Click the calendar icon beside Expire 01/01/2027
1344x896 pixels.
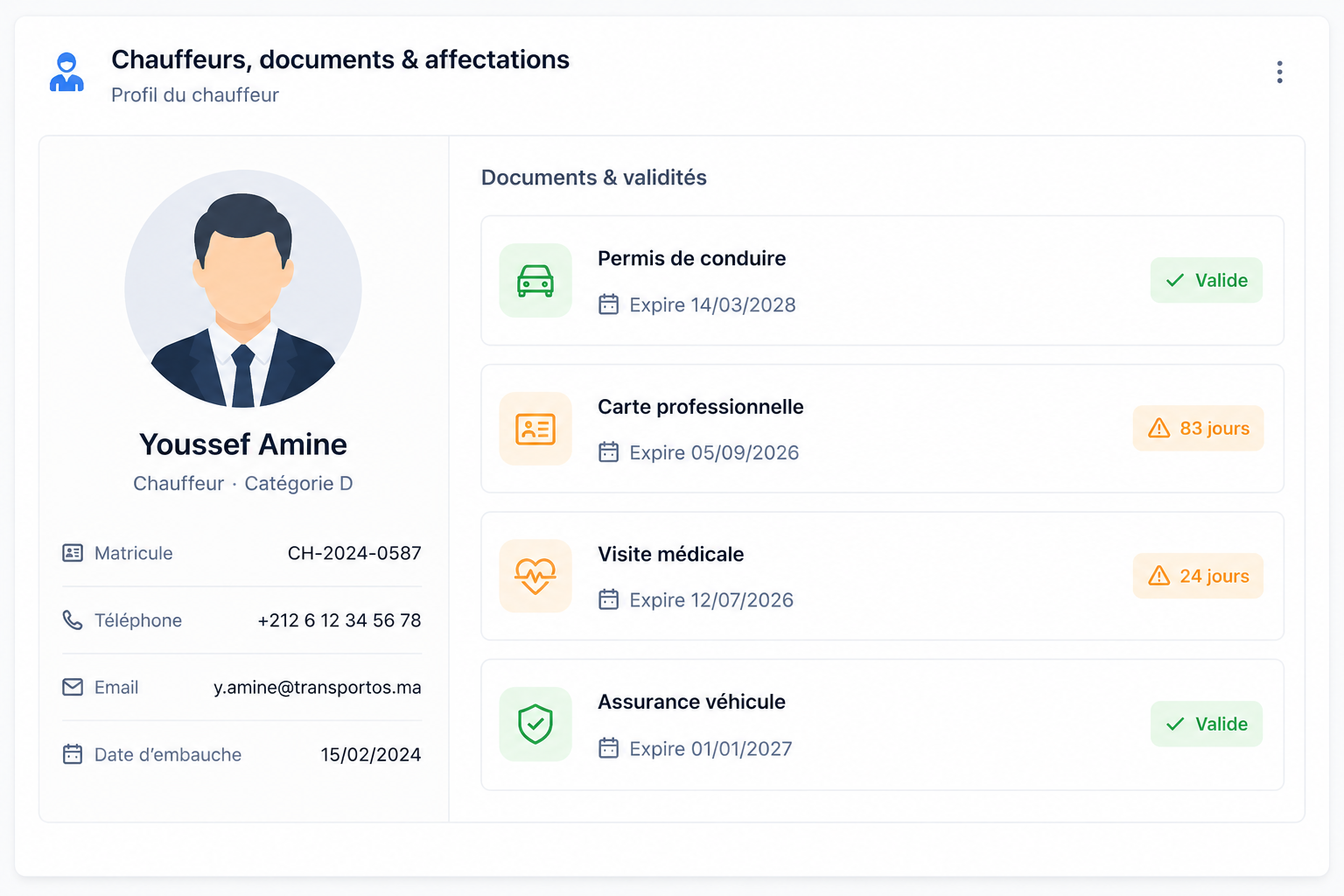click(608, 748)
